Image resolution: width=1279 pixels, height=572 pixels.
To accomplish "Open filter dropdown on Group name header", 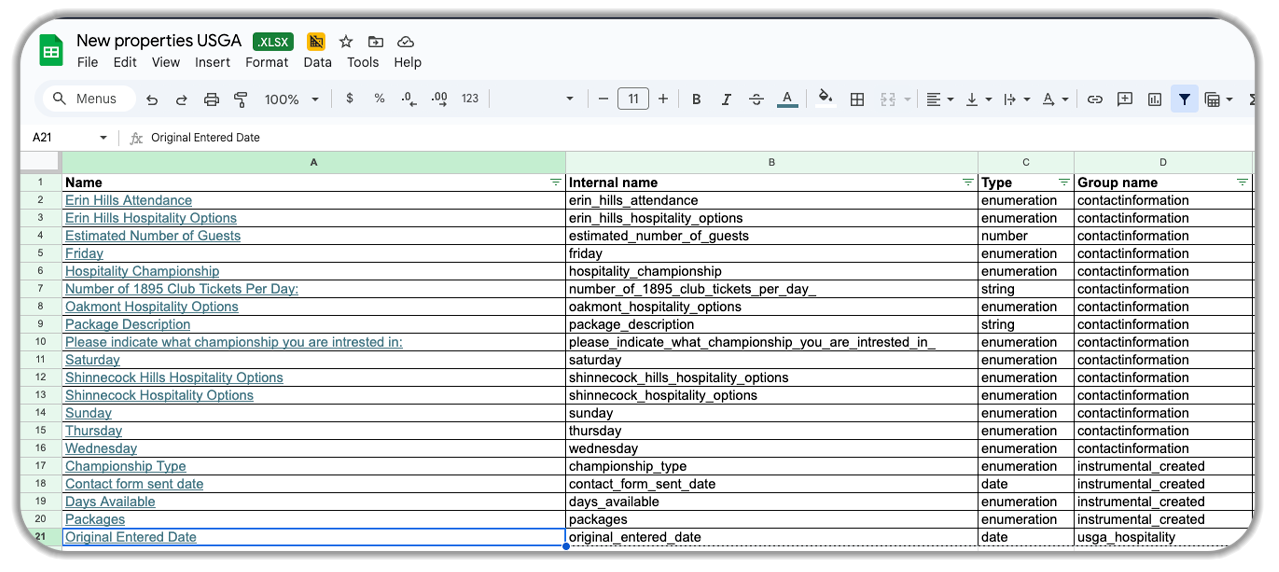I will [1242, 183].
